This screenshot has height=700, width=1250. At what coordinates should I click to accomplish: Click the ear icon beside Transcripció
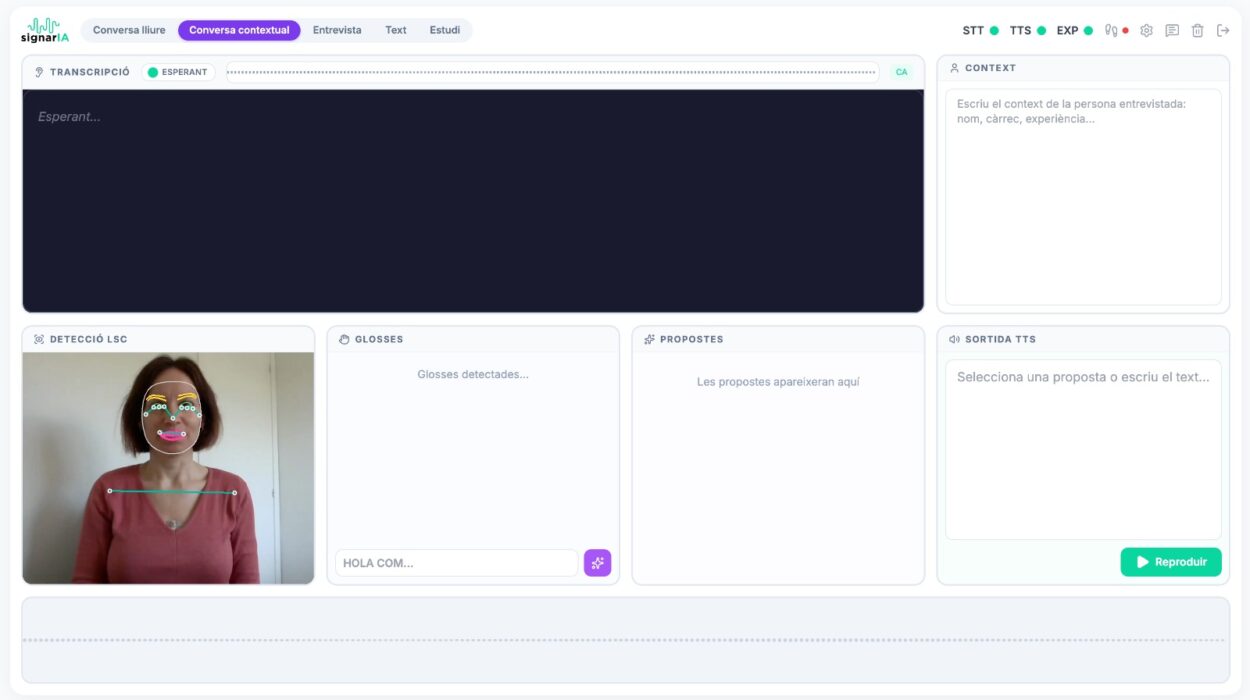pos(39,72)
